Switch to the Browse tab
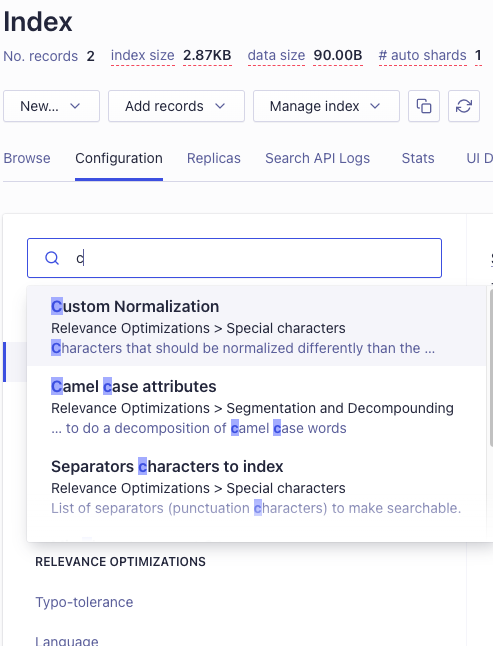This screenshot has width=493, height=646. point(27,158)
